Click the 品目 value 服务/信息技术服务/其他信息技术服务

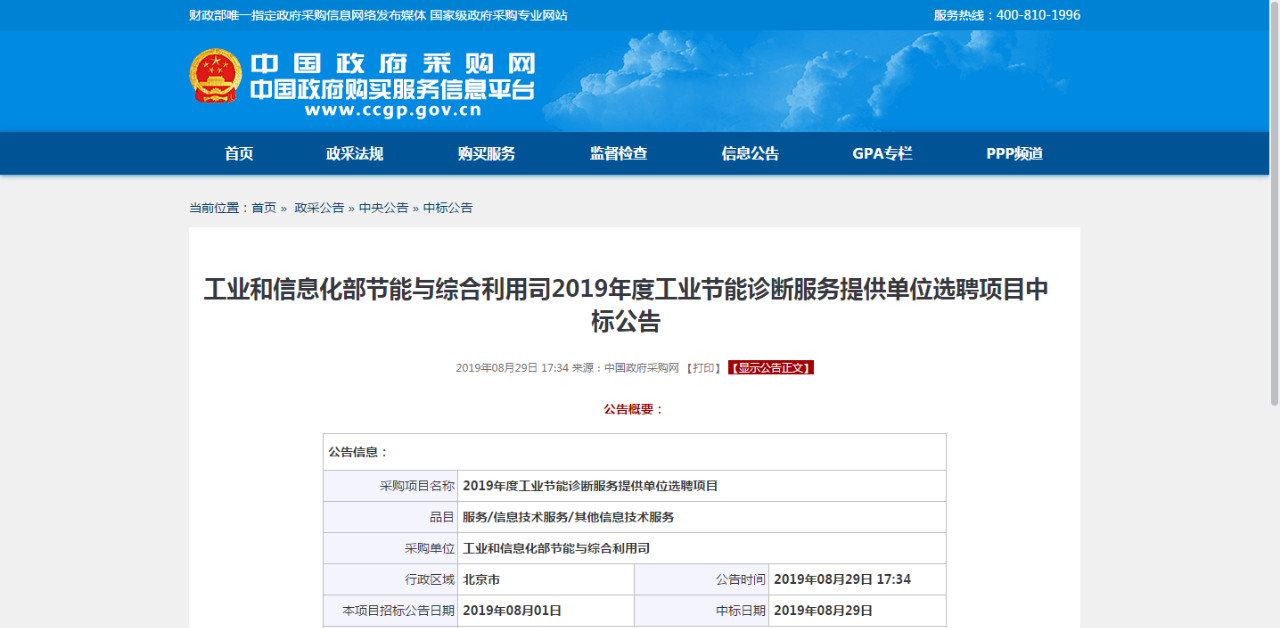(x=569, y=517)
